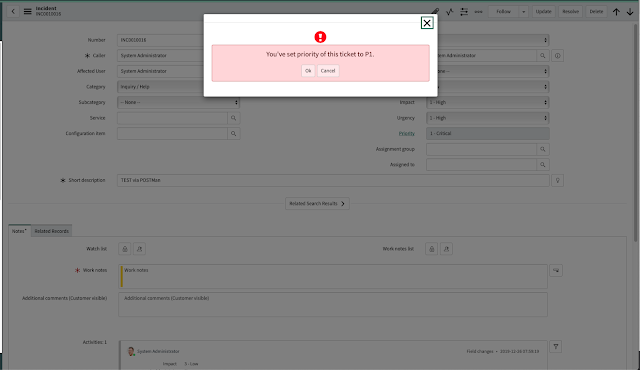Click the Update button
Viewport: 640px width, 370px height.
[x=543, y=11]
